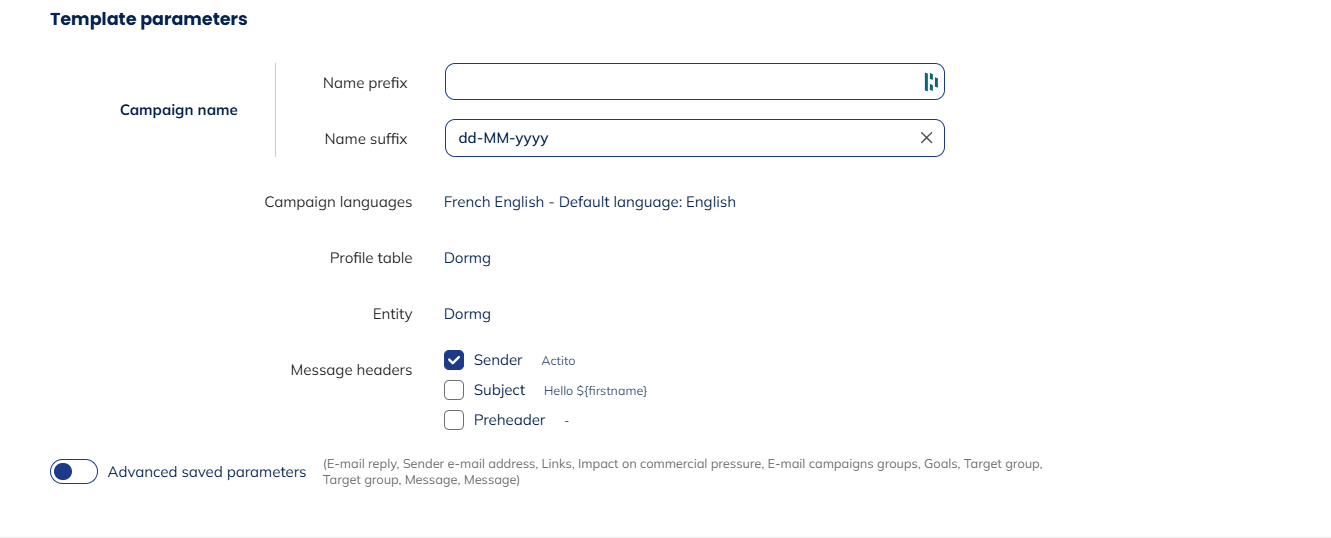Click the Profile table value Dormg

[x=467, y=258]
